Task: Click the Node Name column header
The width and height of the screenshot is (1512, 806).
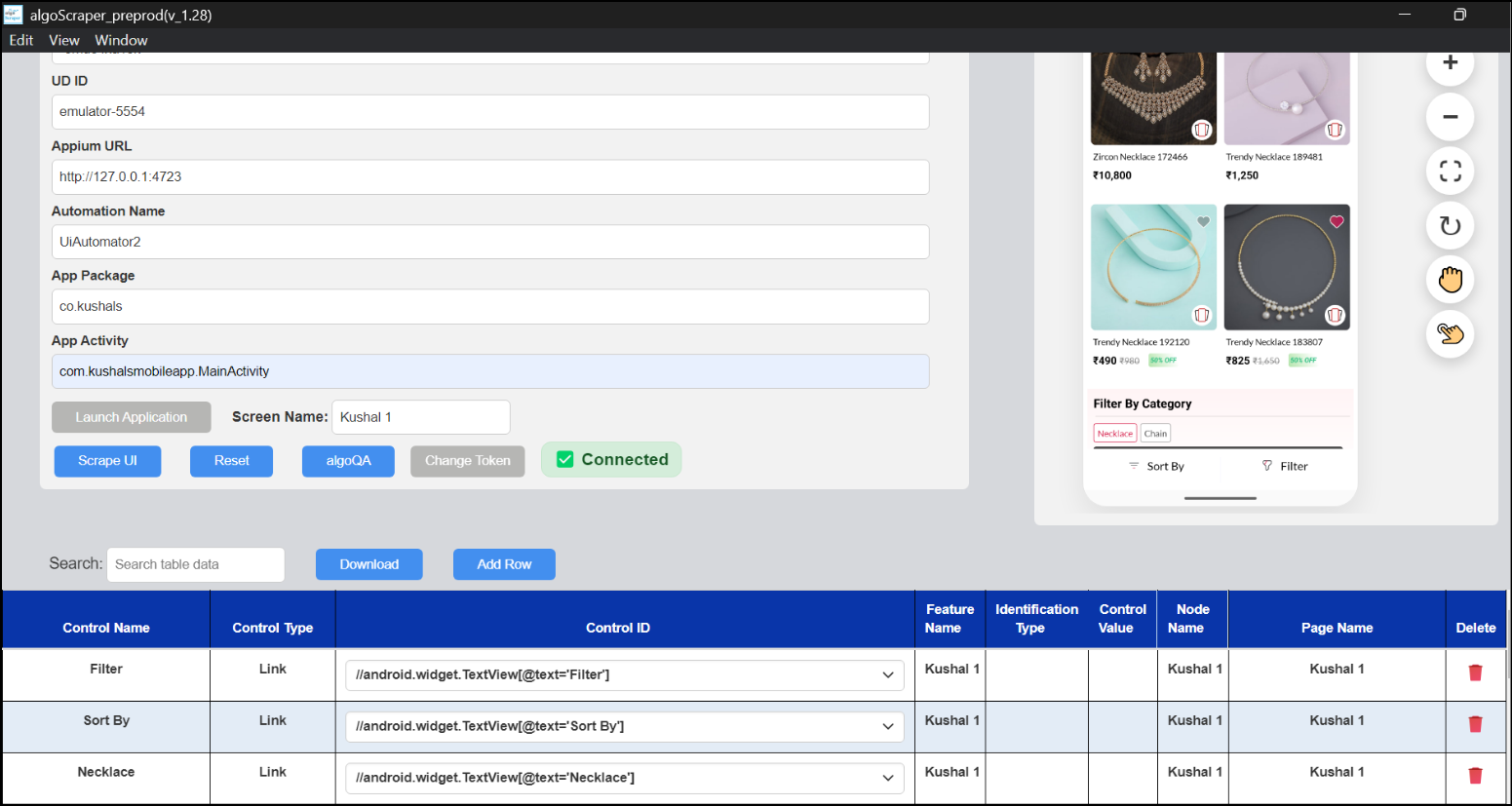Action: [x=1192, y=619]
